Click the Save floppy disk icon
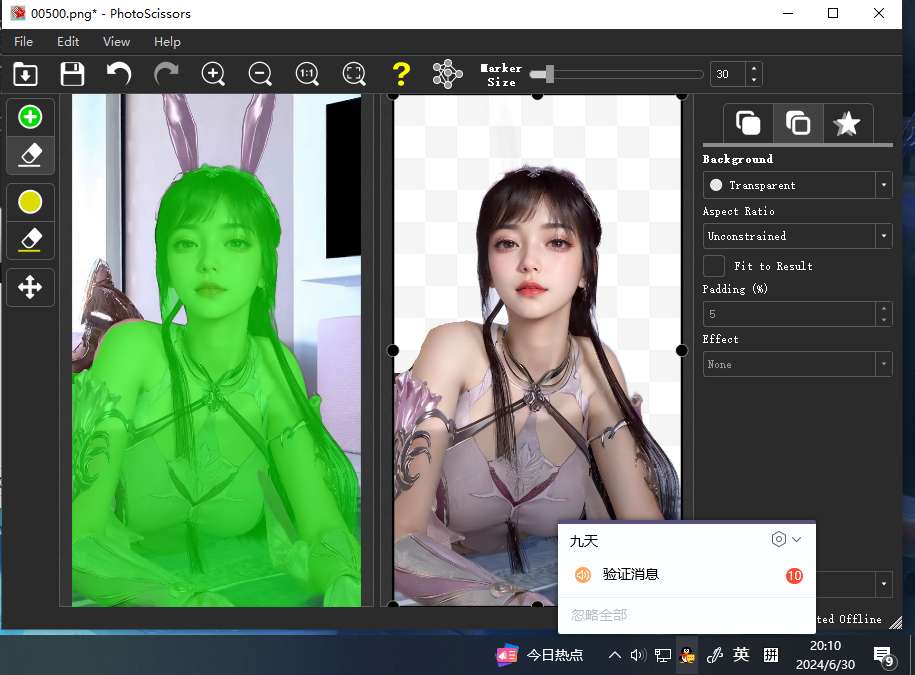The width and height of the screenshot is (915, 675). (72, 74)
